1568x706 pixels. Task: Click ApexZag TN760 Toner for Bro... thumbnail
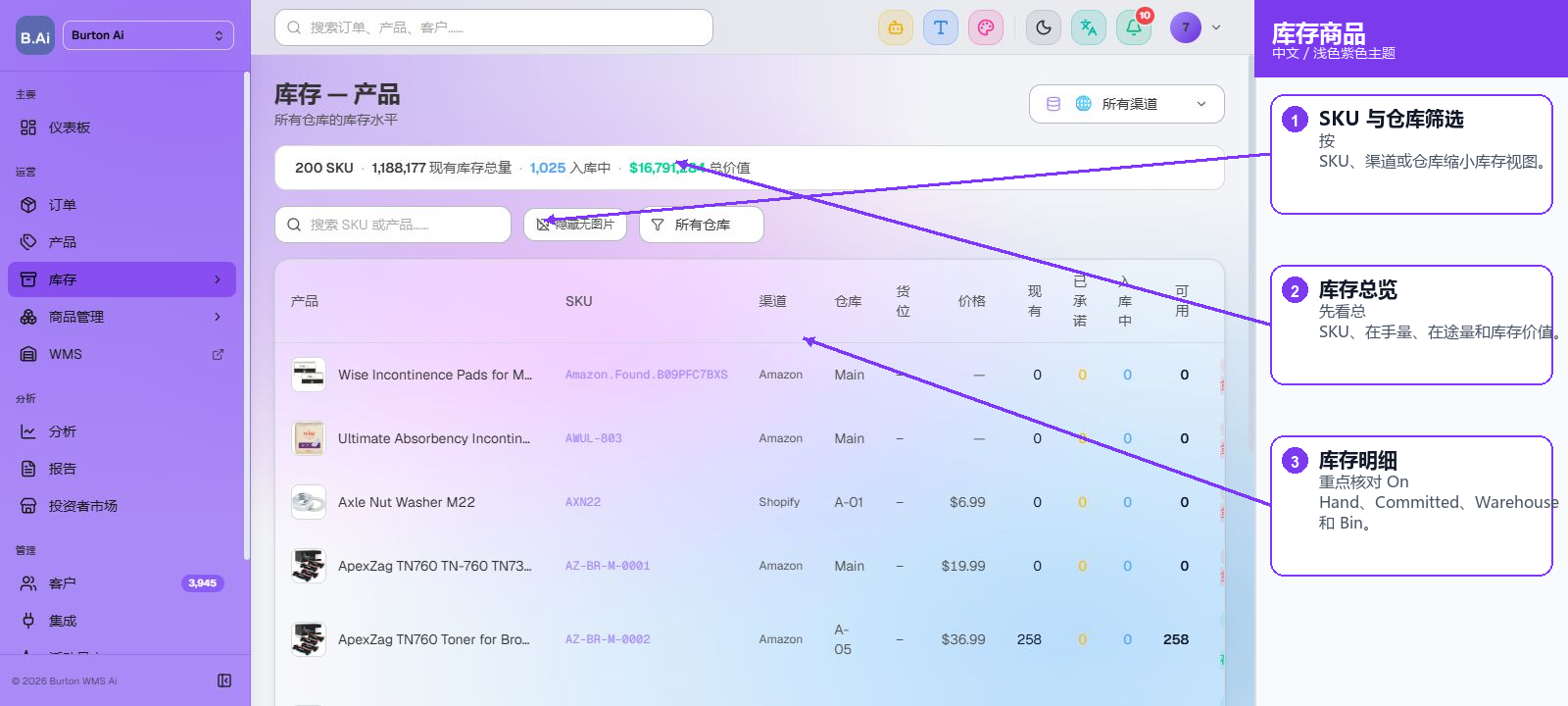309,639
